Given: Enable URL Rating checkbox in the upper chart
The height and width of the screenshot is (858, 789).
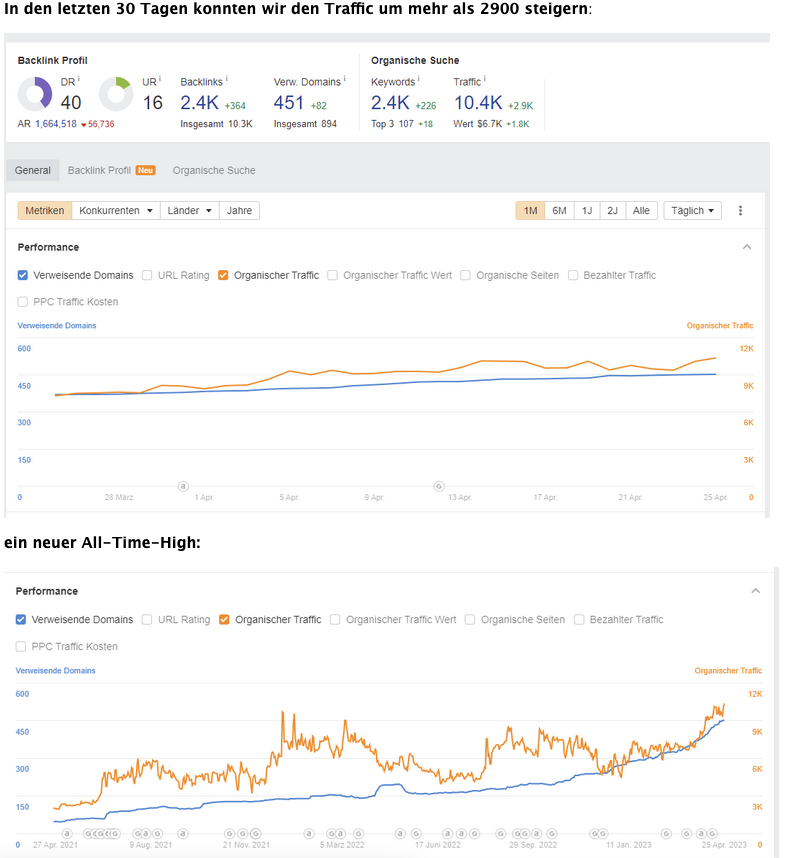Looking at the screenshot, I should (147, 275).
